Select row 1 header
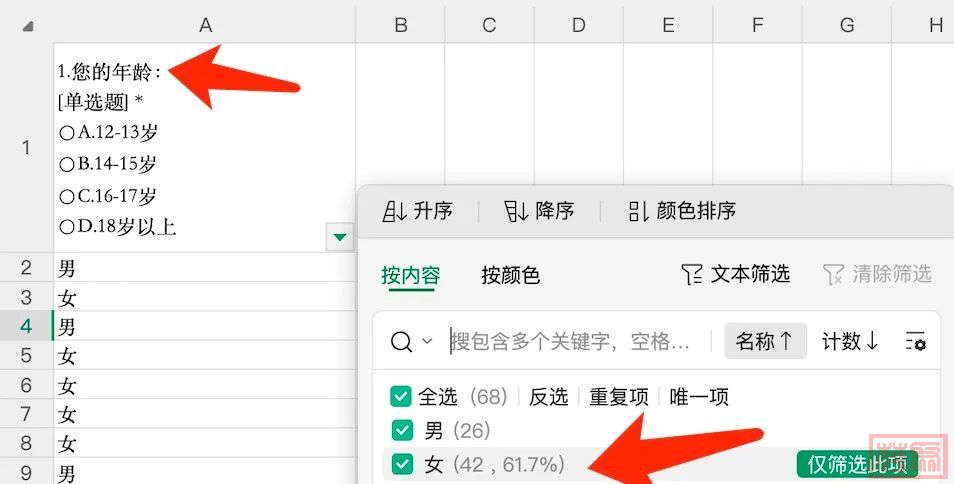 point(26,147)
